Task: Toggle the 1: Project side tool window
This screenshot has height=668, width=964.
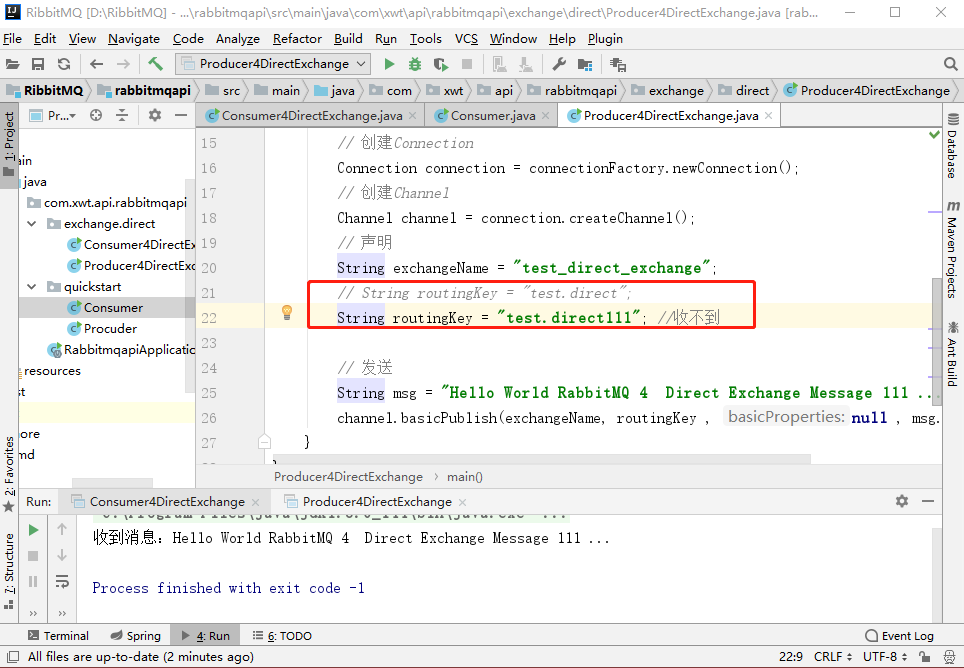Action: point(9,143)
